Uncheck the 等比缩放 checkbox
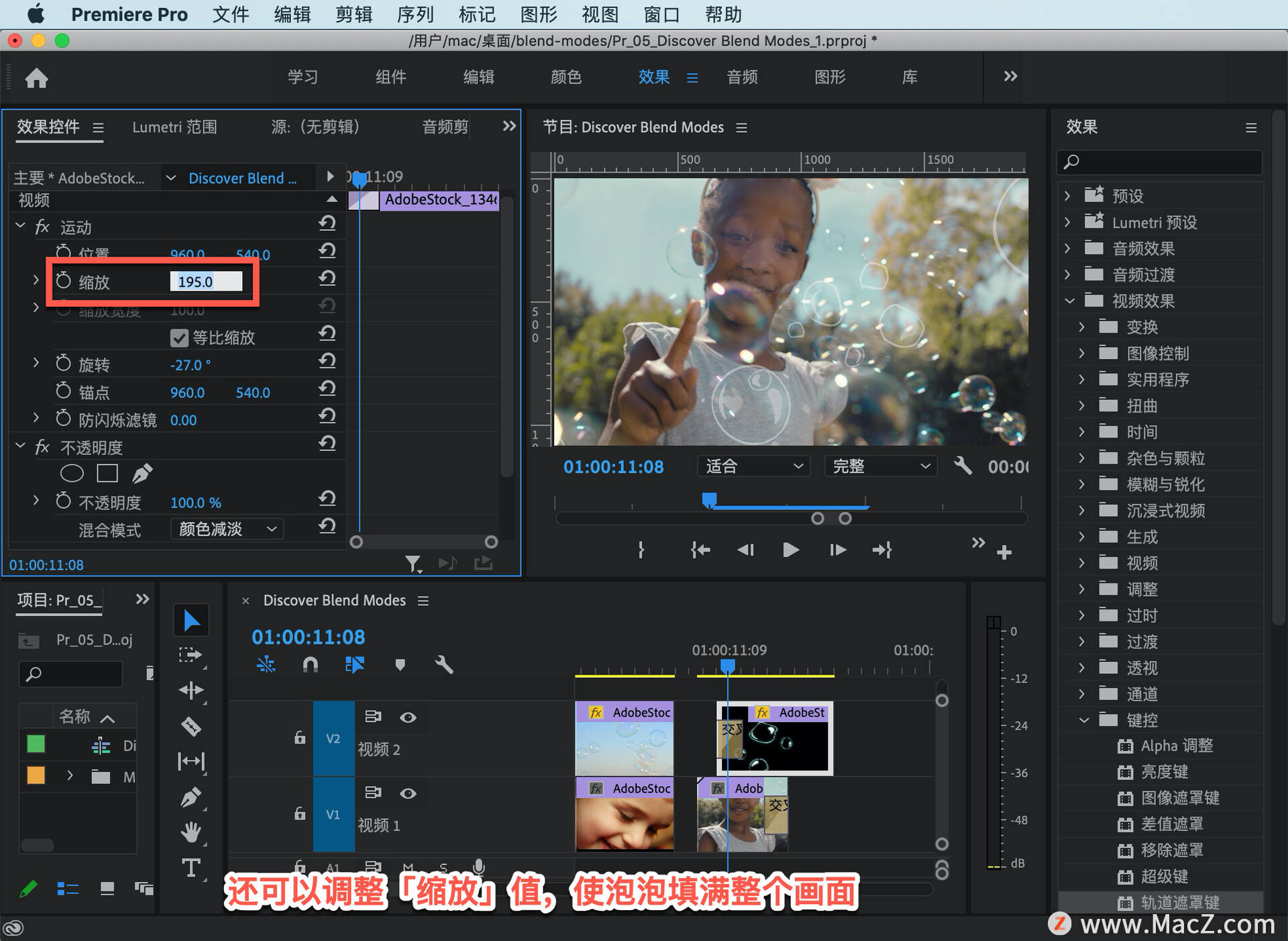The width and height of the screenshot is (1288, 941). click(x=179, y=338)
